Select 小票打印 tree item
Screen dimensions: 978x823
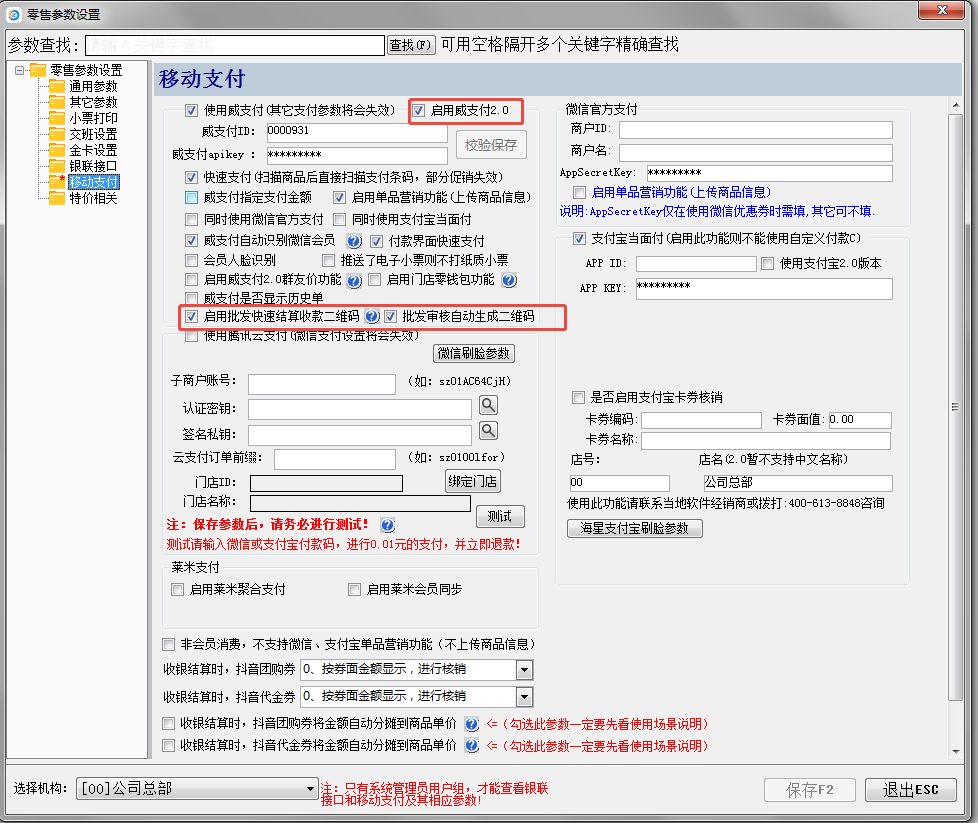tap(93, 118)
